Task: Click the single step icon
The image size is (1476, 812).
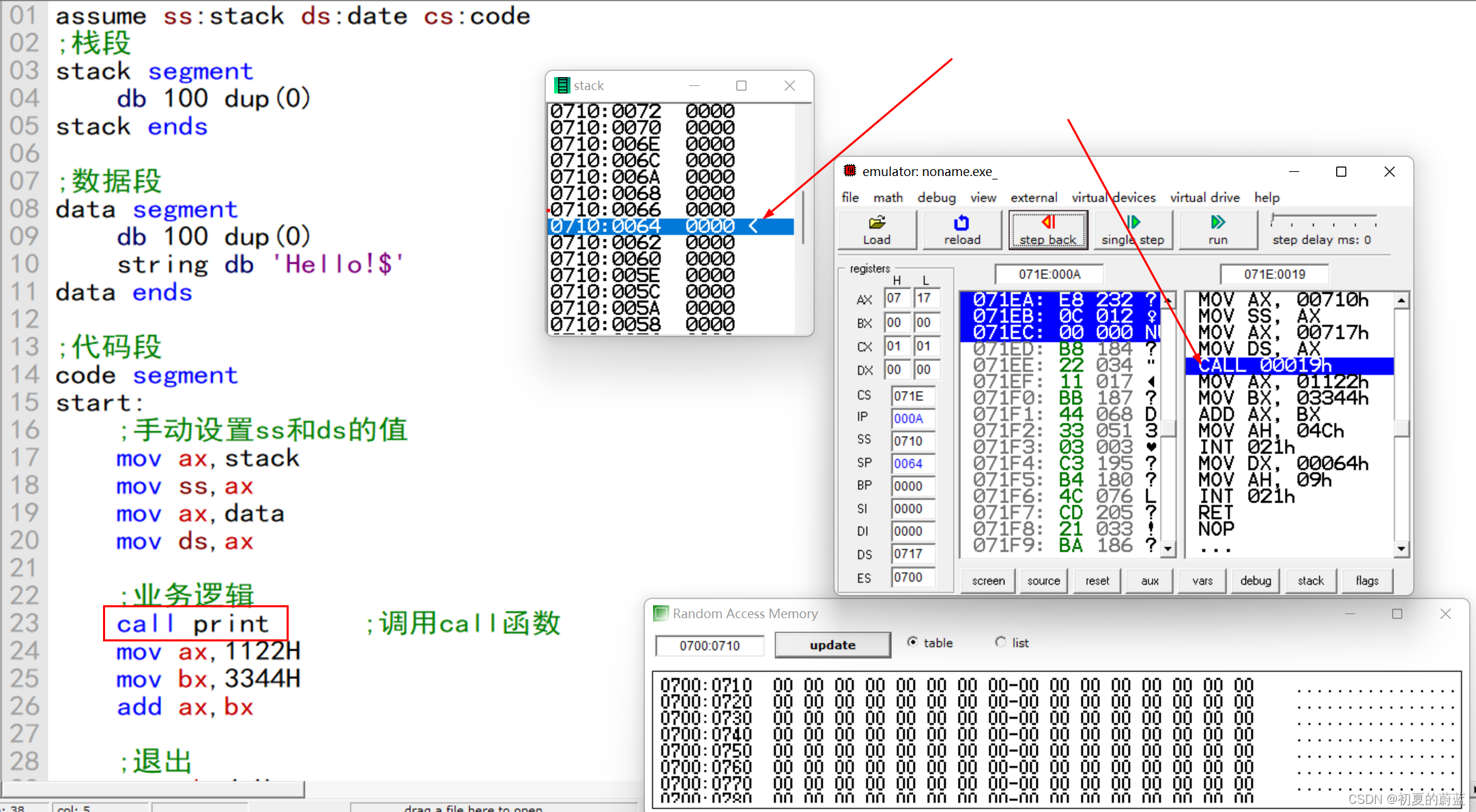Action: tap(1133, 222)
